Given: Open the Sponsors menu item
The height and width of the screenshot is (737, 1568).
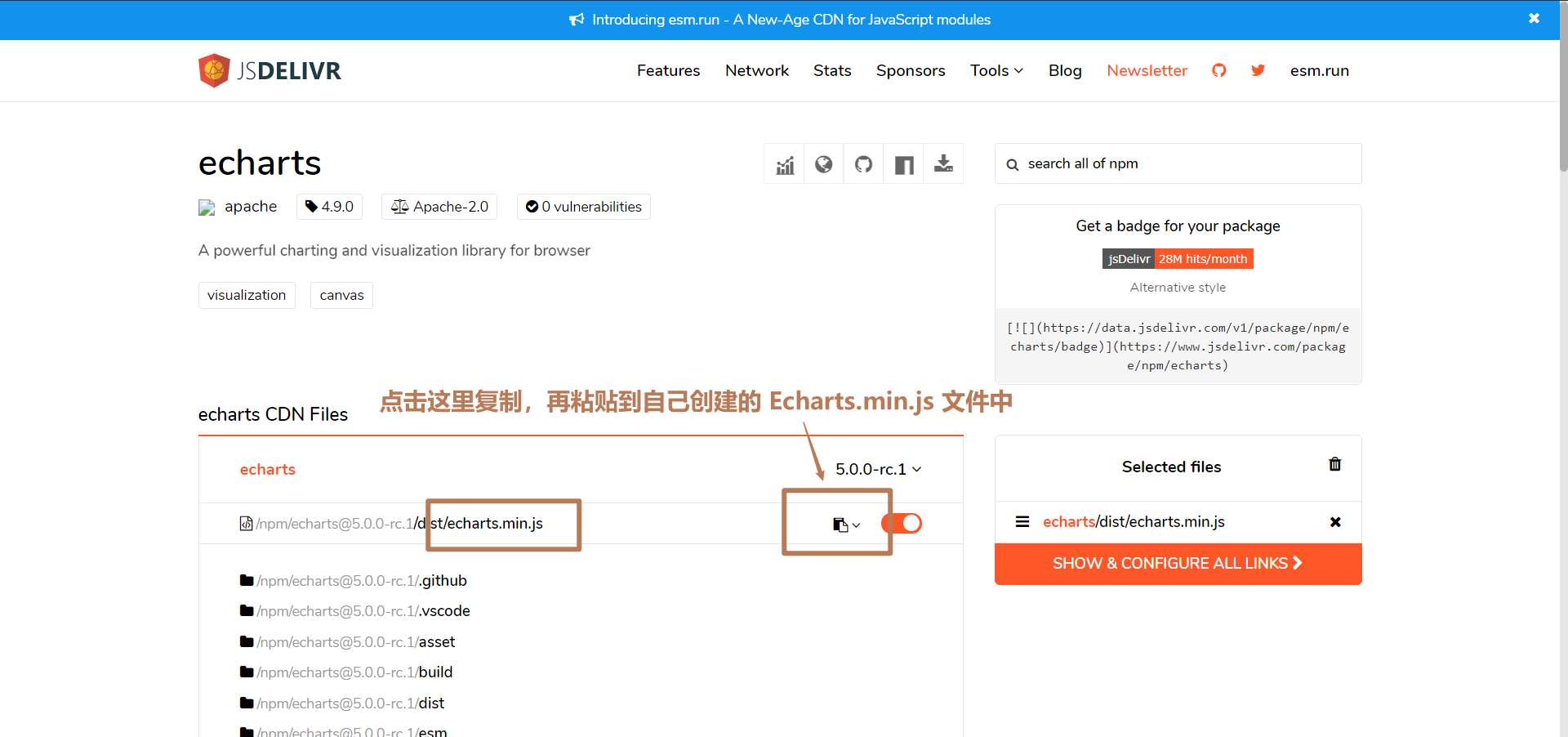Looking at the screenshot, I should (911, 70).
